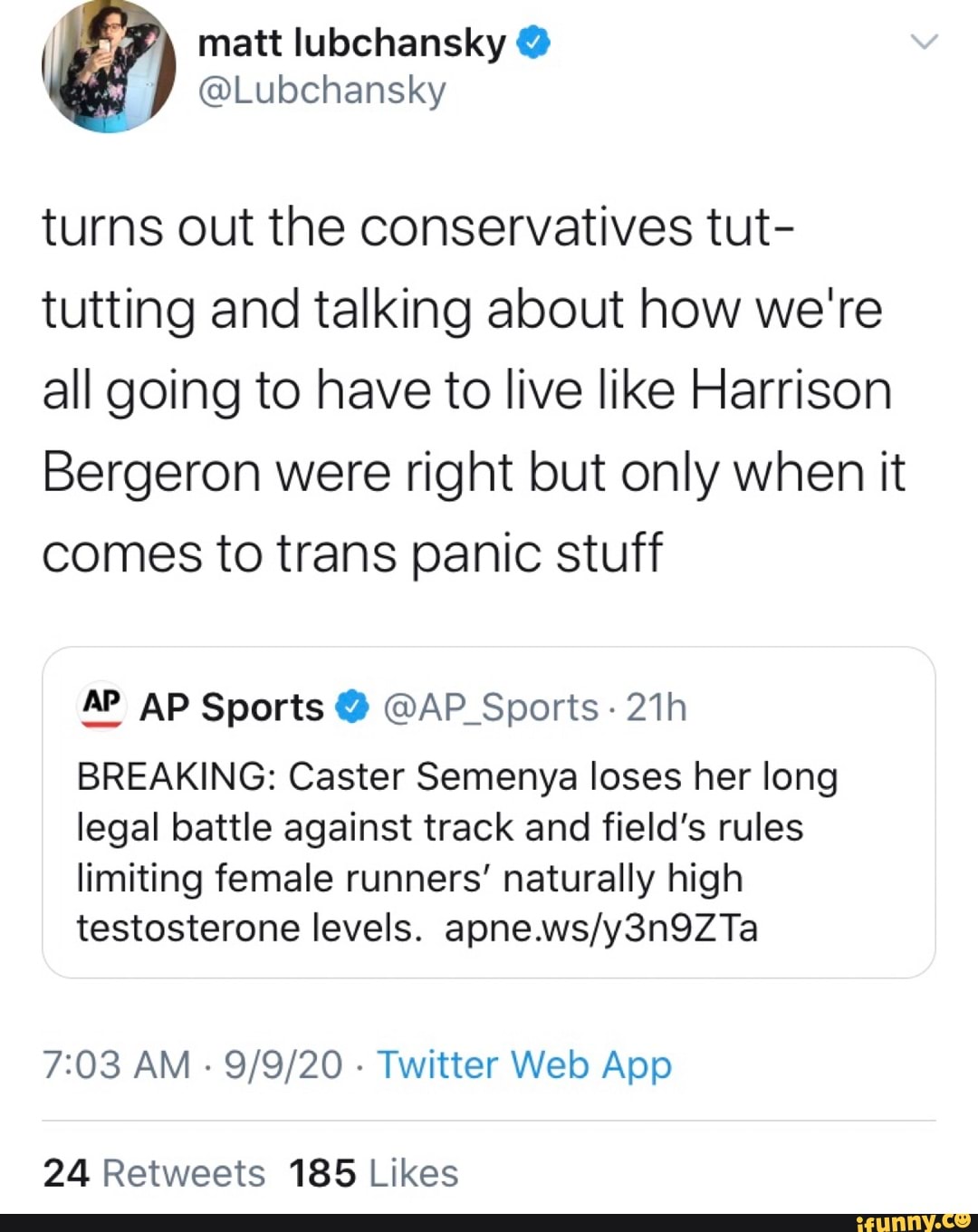Click the ifunny.co watermark logo
This screenshot has width=978, height=1232.
[x=913, y=1221]
